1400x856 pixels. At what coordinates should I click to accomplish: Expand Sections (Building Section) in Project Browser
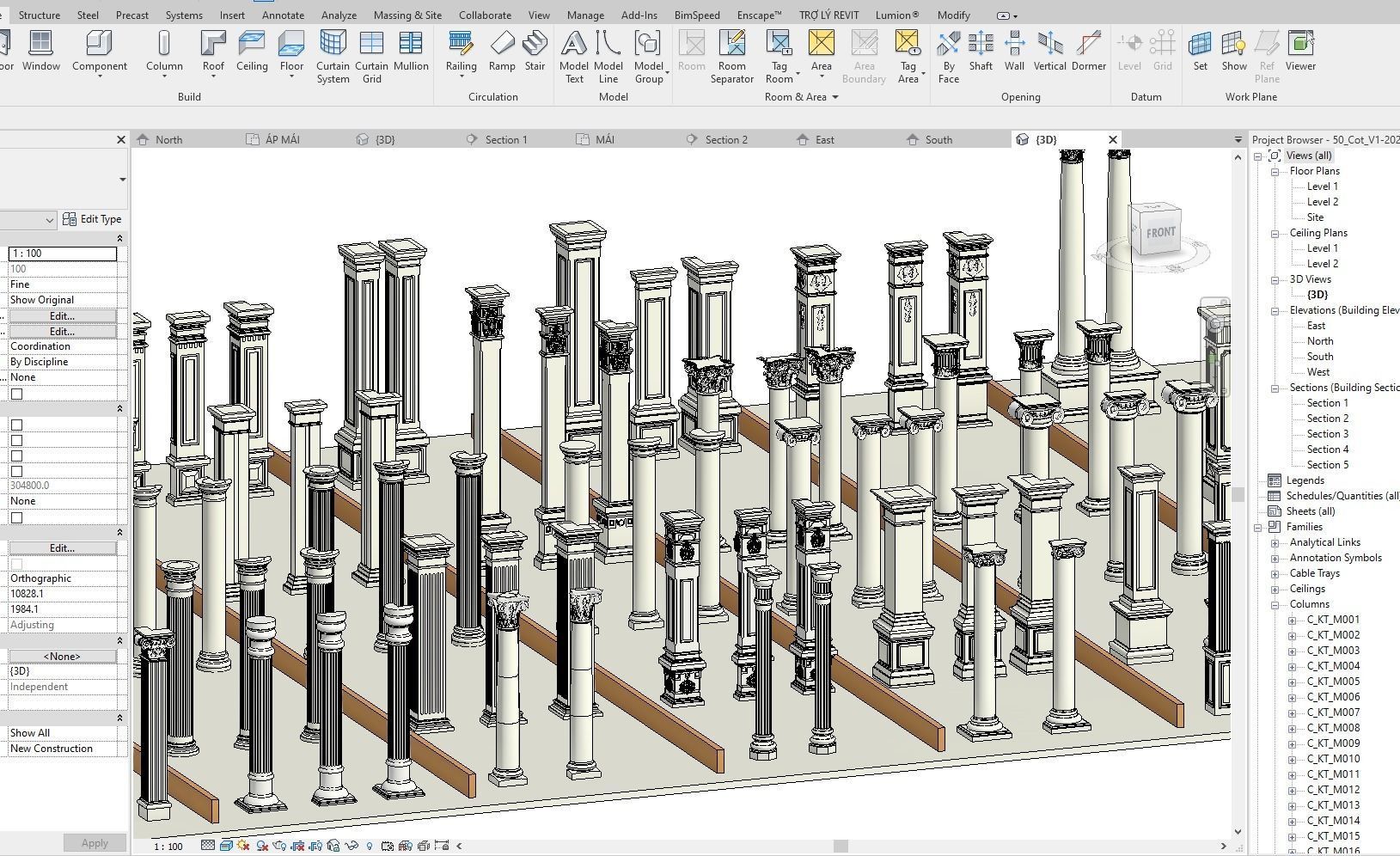pos(1275,388)
